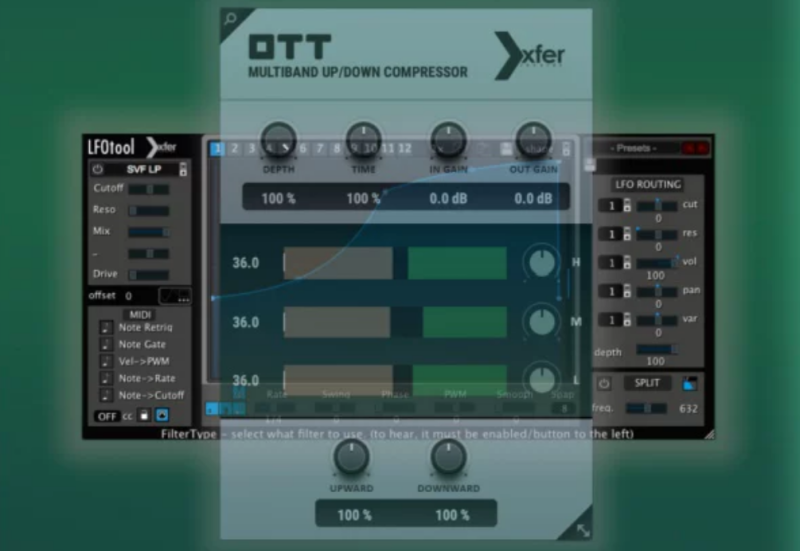This screenshot has height=551, width=800.
Task: Click the OTT resize arrows icon
Action: click(583, 531)
